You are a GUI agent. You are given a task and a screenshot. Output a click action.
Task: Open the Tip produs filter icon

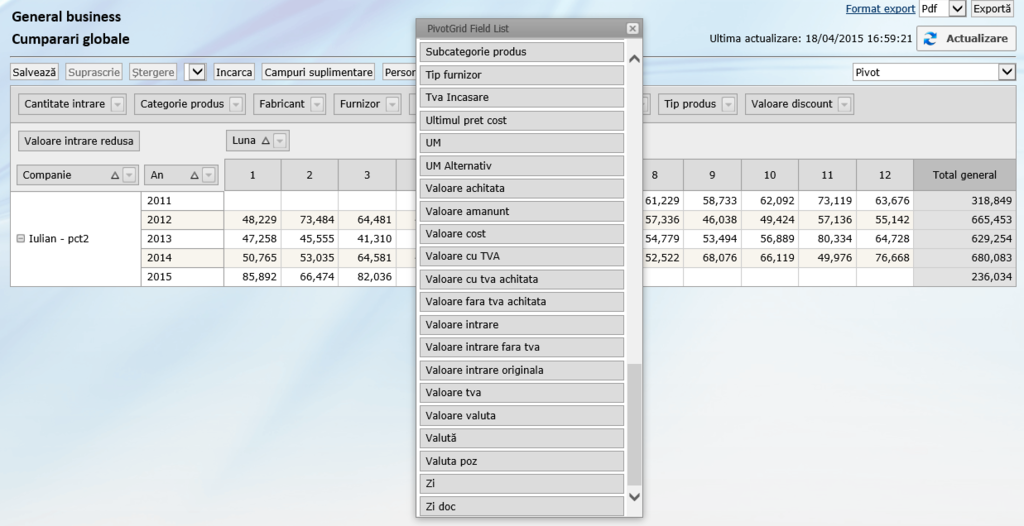729,104
